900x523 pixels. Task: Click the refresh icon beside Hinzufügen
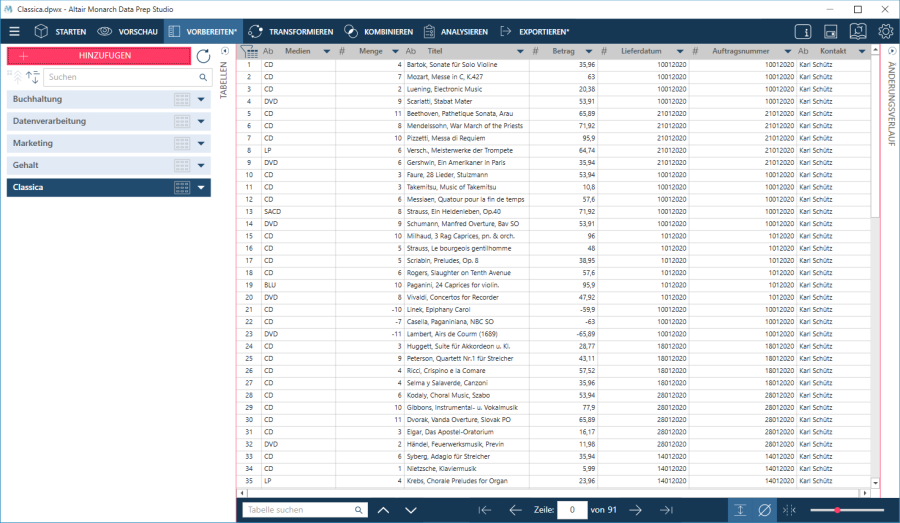coord(203,57)
